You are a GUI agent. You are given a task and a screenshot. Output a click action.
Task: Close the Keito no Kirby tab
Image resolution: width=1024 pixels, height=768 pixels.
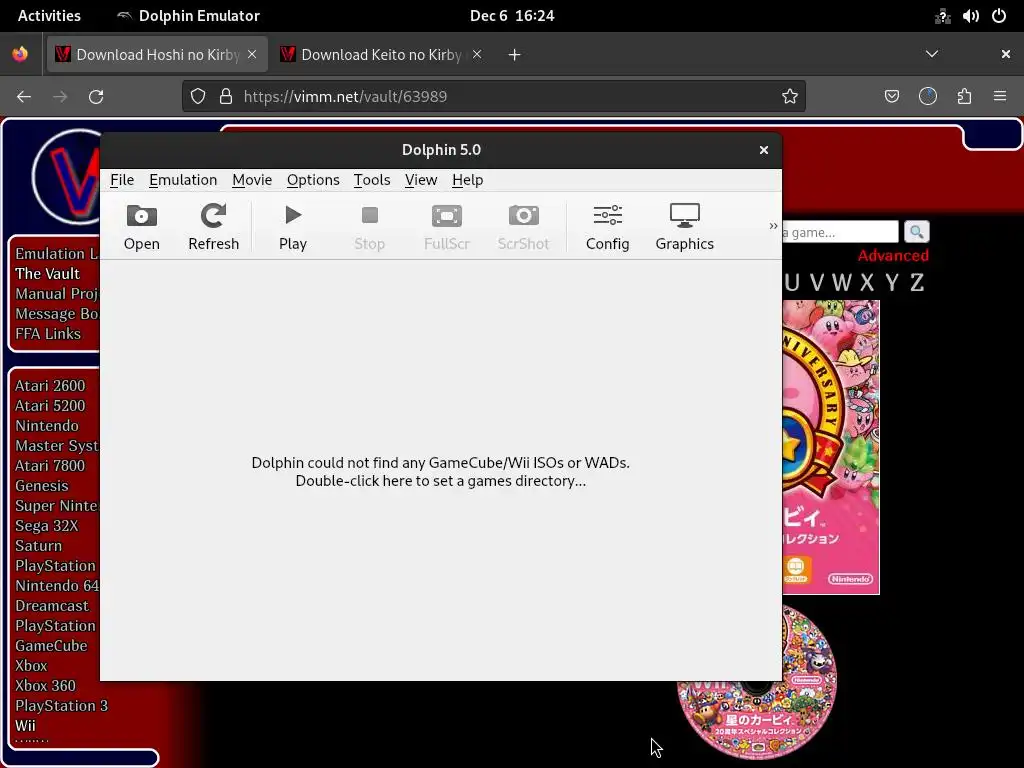[477, 54]
